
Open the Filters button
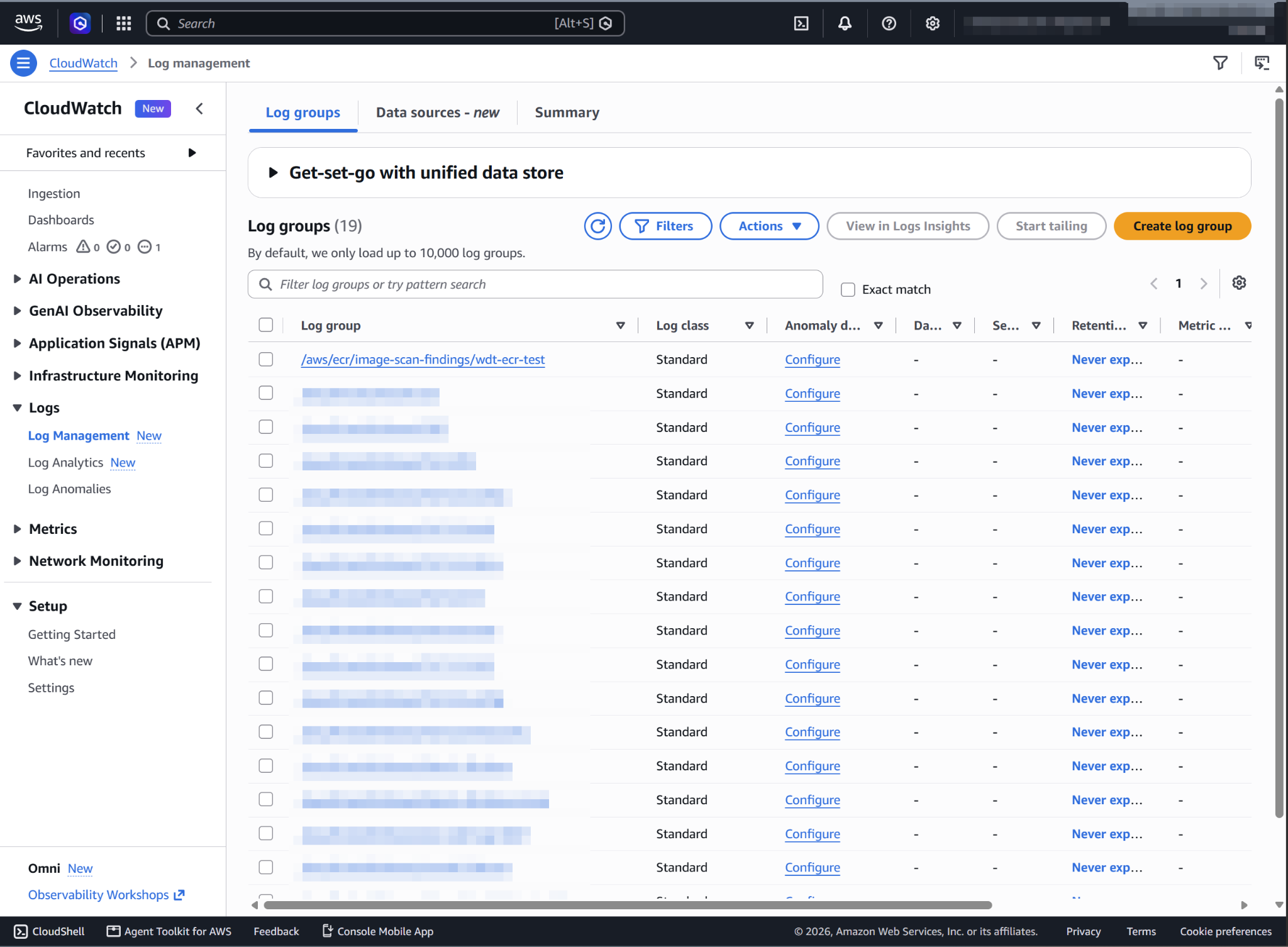click(x=665, y=226)
